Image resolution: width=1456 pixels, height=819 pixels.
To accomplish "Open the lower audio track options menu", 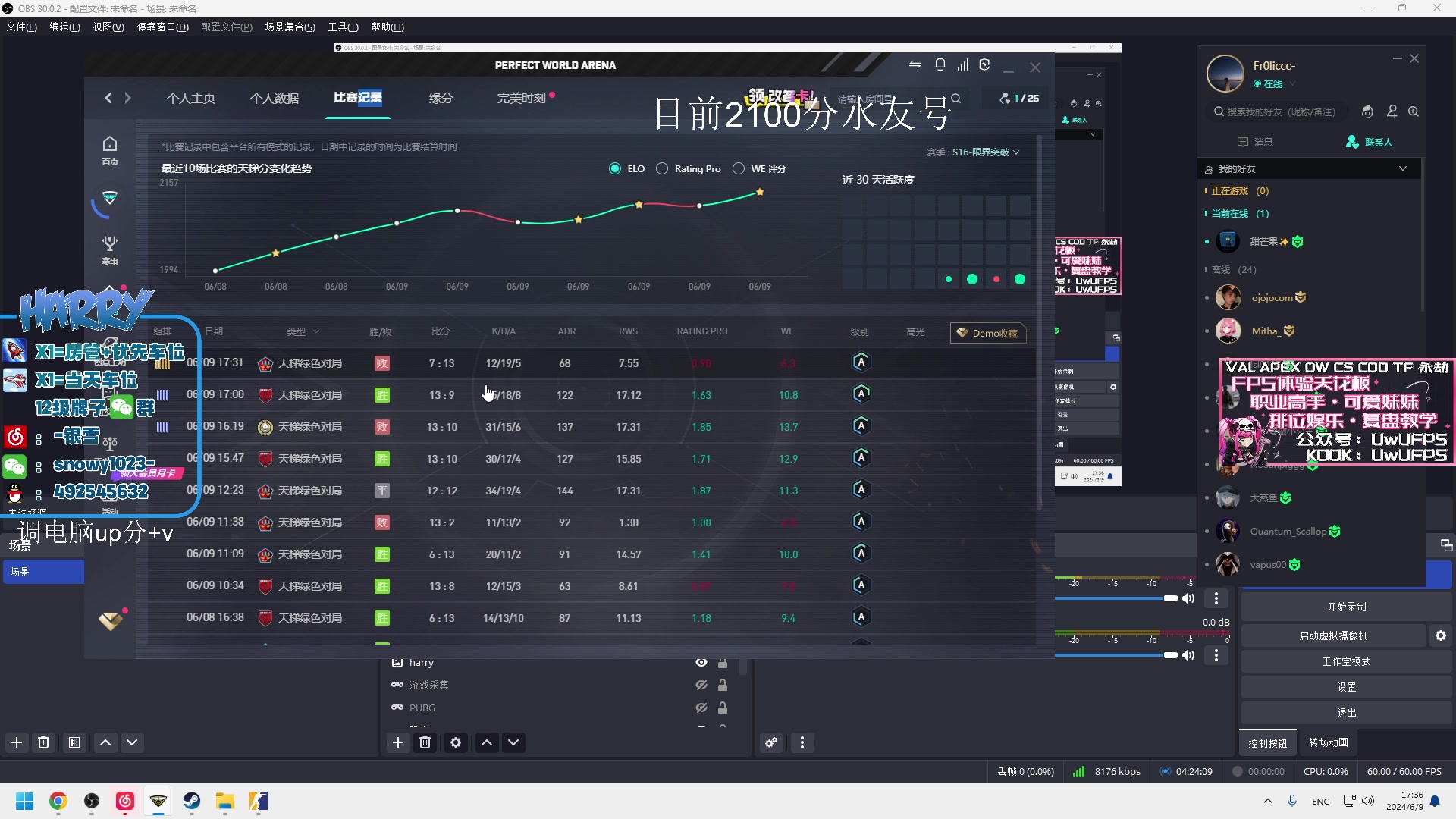I will pos(1216,655).
